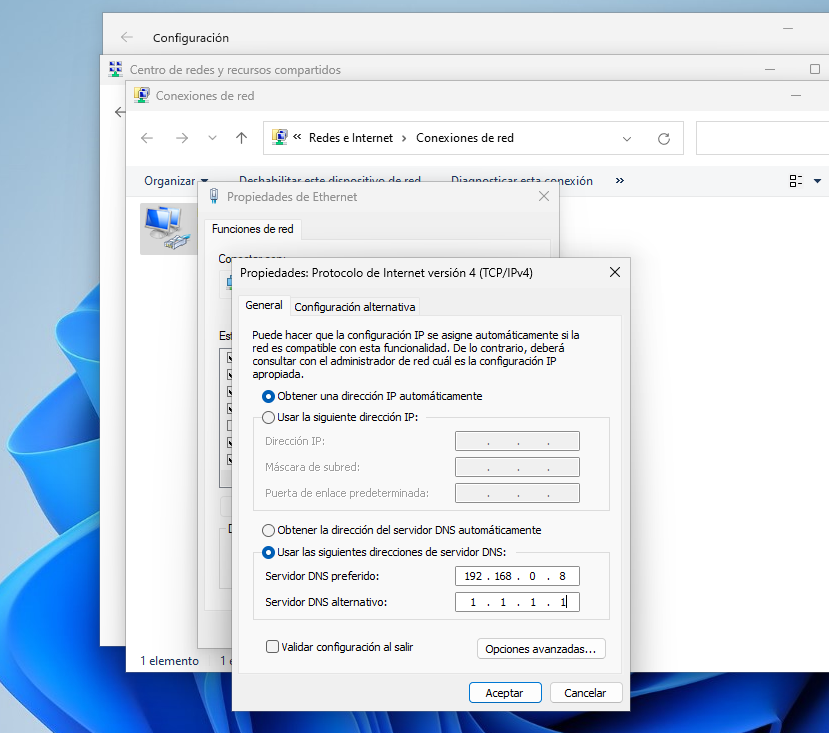Screen dimensions: 829x733
Task: Open view options dropdown arrow
Action: (x=817, y=181)
